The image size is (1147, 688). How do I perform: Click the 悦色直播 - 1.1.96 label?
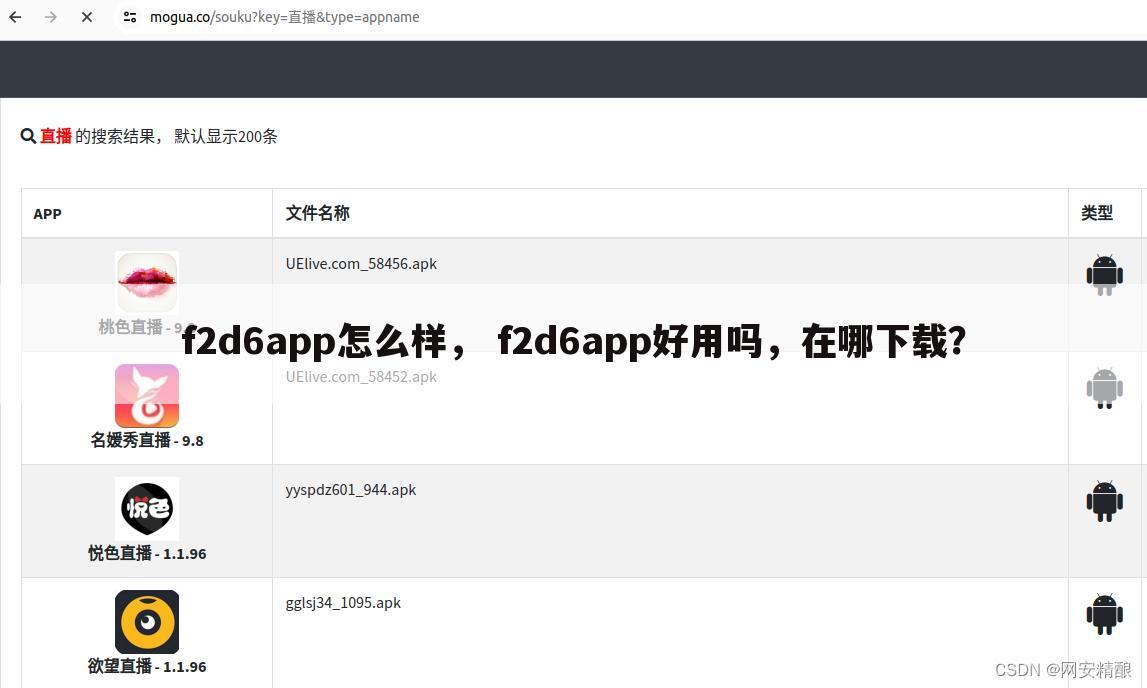coord(146,553)
